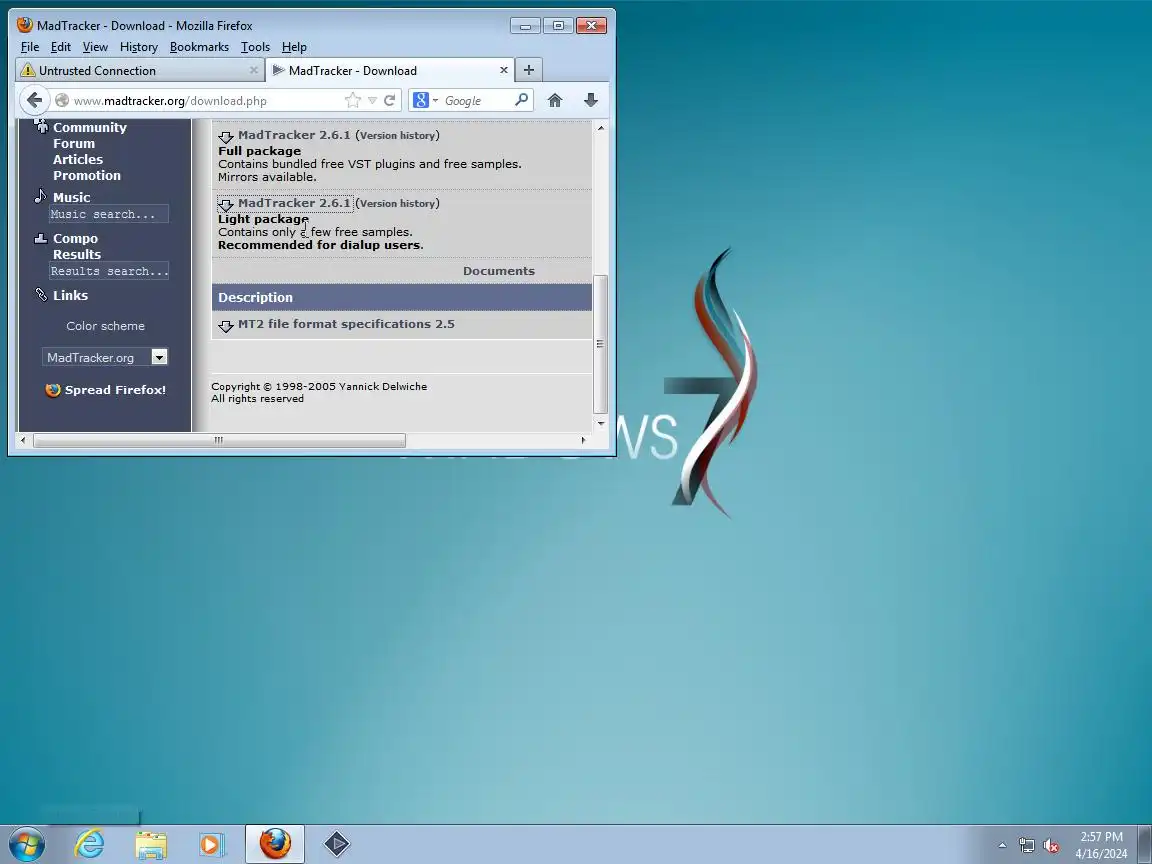
Task: Go back using Firefox back arrow
Action: click(34, 100)
